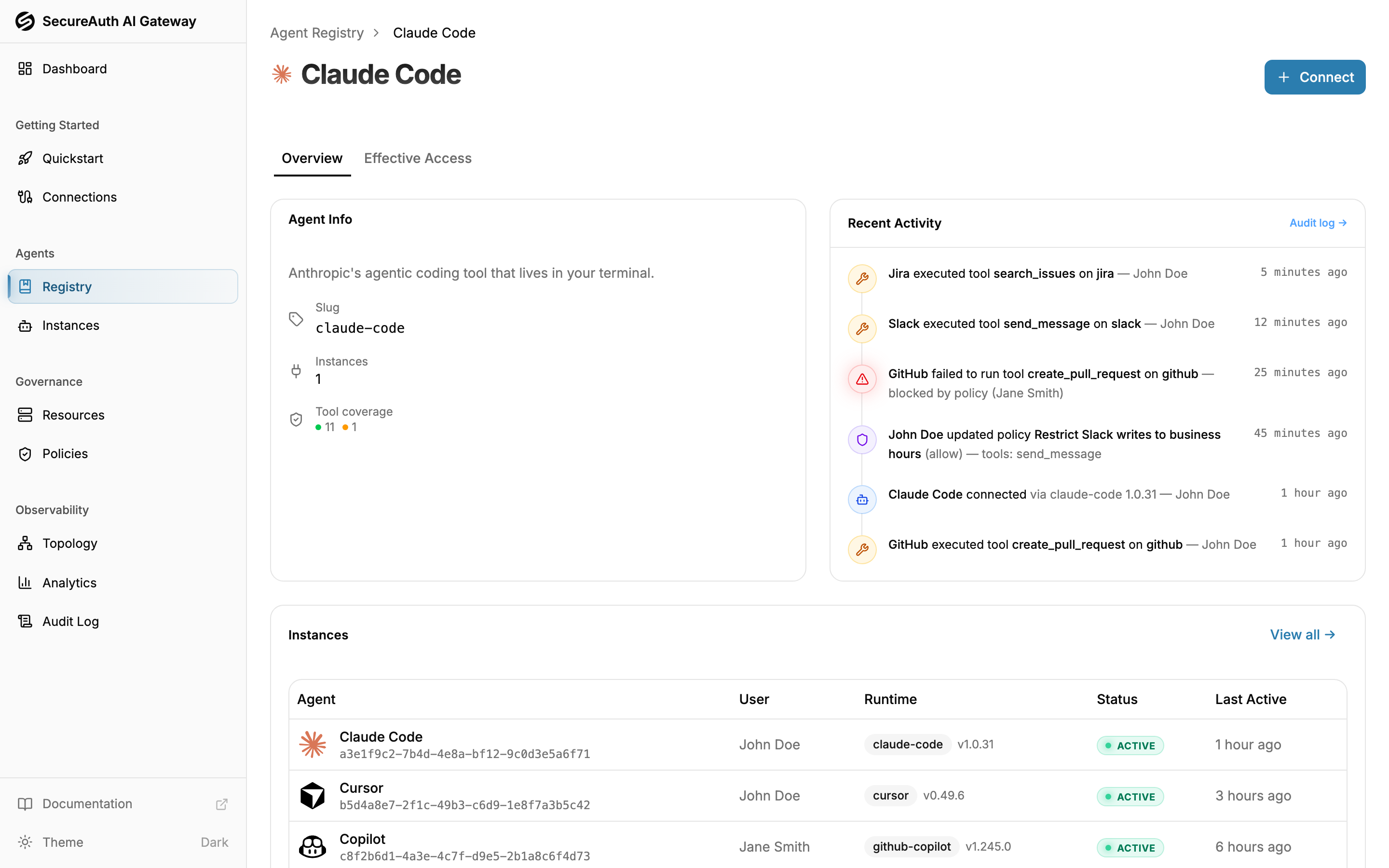Click the Analytics bar chart icon
Image resolution: width=1389 pixels, height=868 pixels.
(25, 582)
